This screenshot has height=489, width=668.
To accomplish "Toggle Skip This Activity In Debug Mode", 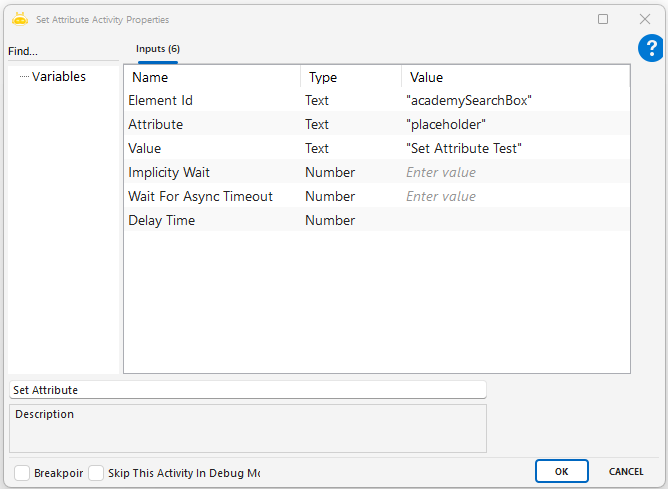I will tap(96, 472).
